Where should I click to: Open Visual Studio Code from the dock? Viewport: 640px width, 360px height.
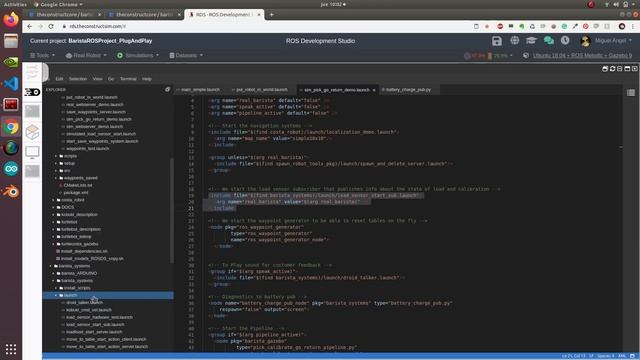11,84
